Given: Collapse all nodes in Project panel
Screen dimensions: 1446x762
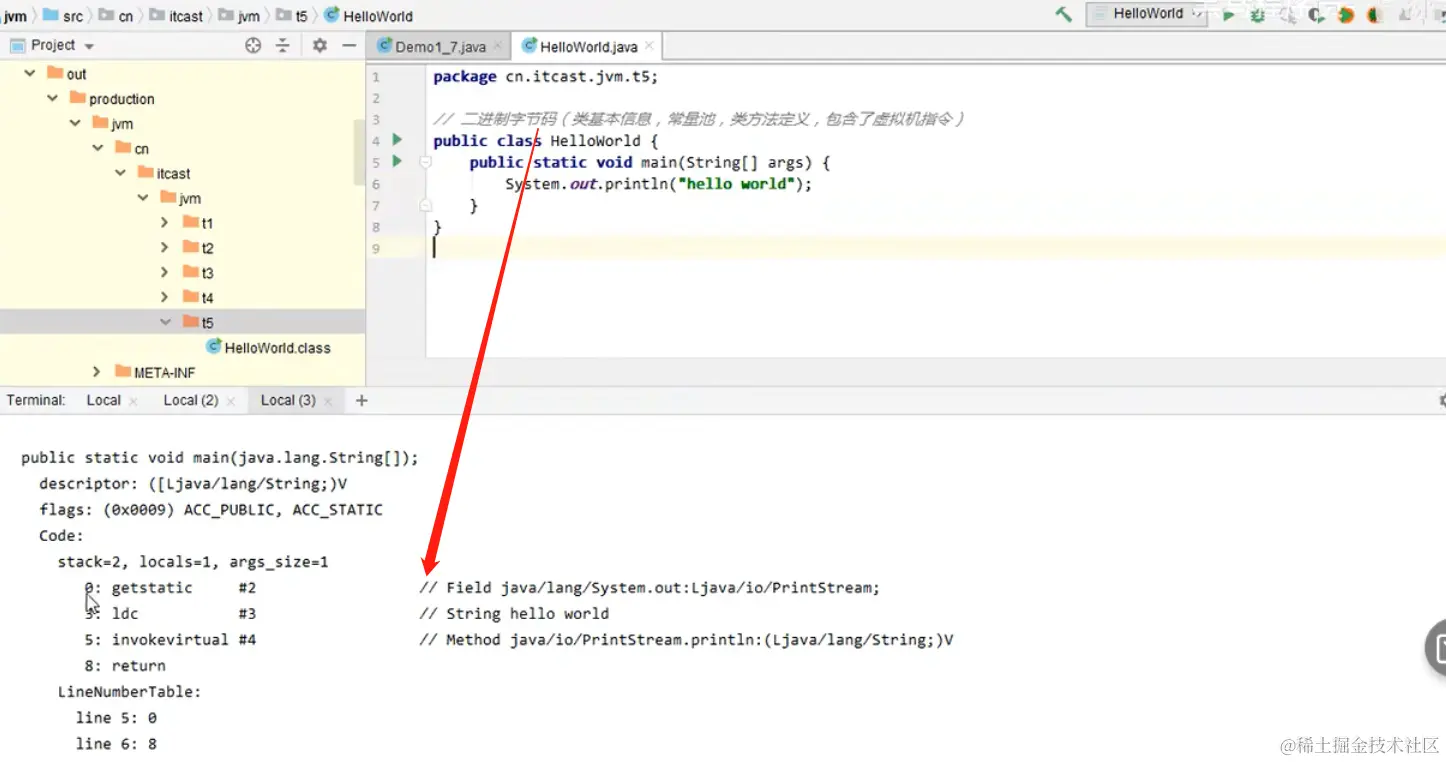Looking at the screenshot, I should tap(283, 45).
